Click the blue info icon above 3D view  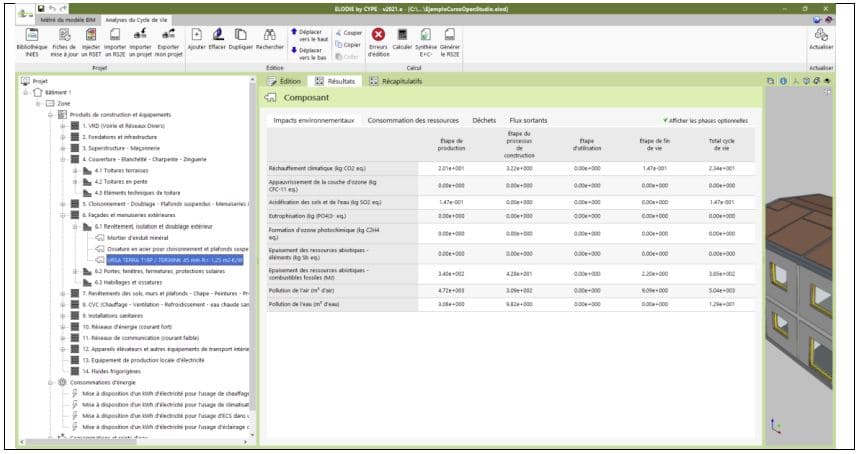tap(783, 81)
